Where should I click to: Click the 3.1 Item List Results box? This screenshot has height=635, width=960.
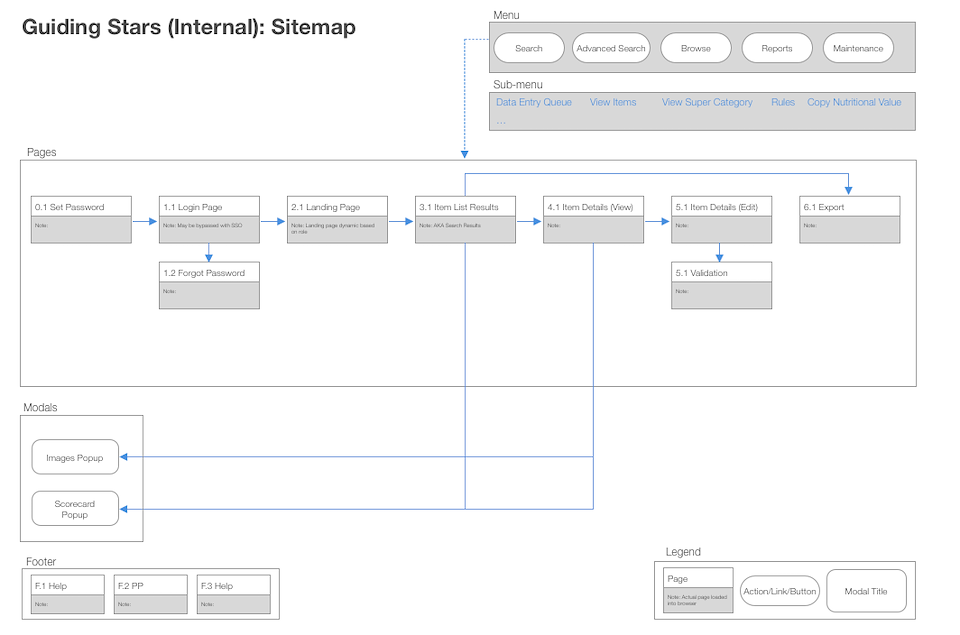pos(465,219)
